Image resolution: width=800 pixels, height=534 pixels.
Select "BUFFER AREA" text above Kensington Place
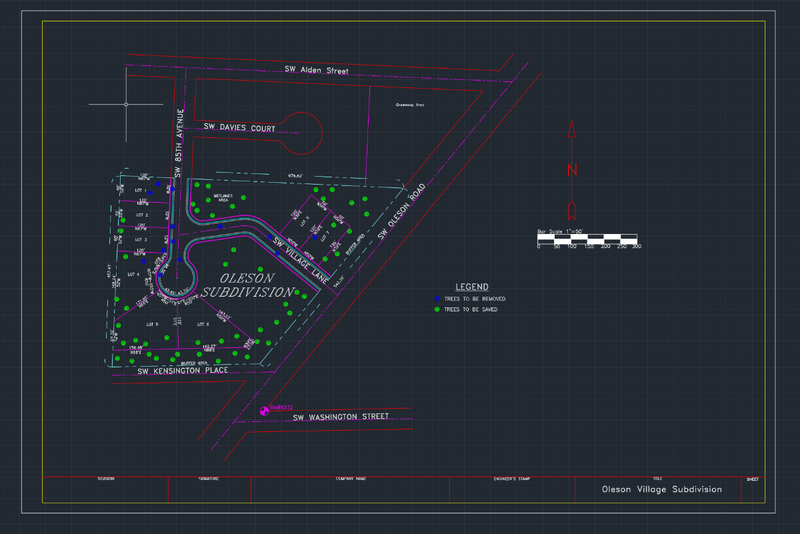point(194,363)
